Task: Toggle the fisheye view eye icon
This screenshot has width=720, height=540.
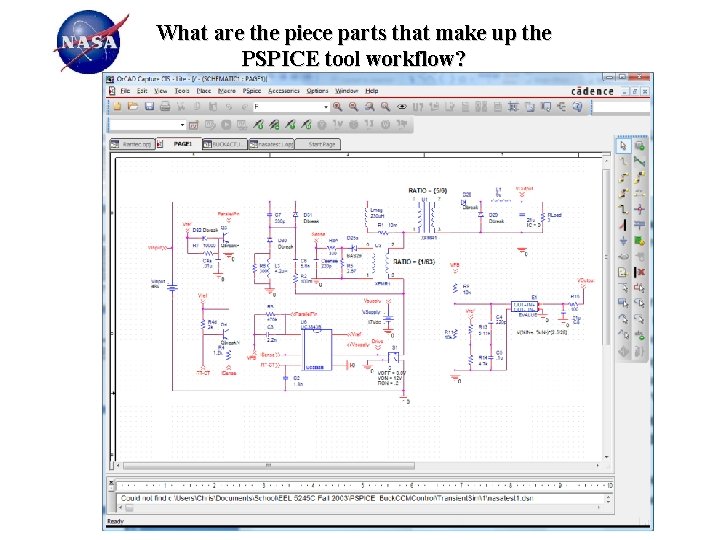Action: pos(402,107)
